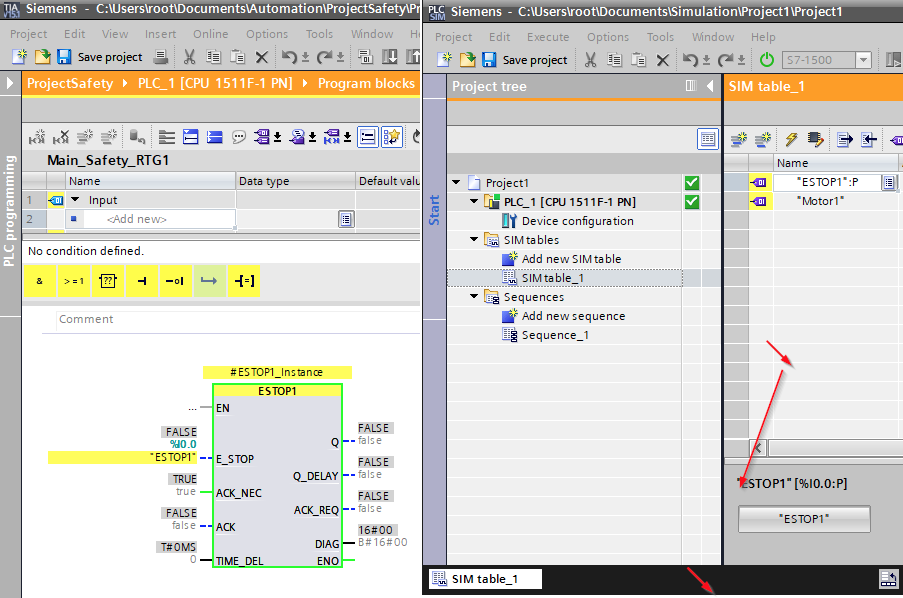The image size is (903, 598).
Task: Collapse Project1 node in PLCSIM tree
Action: pos(456,183)
